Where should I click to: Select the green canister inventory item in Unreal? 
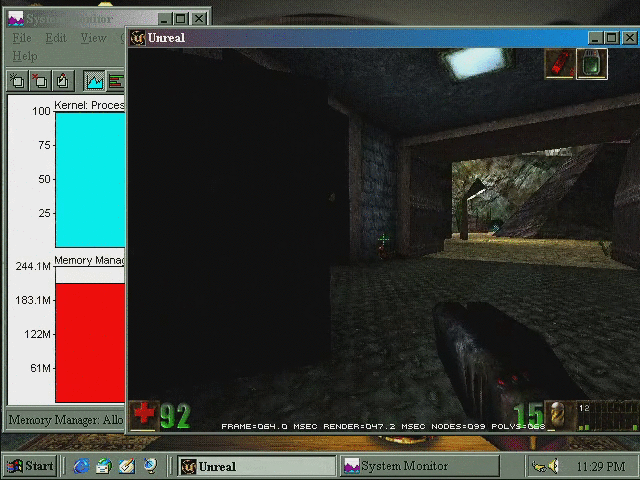click(x=592, y=63)
